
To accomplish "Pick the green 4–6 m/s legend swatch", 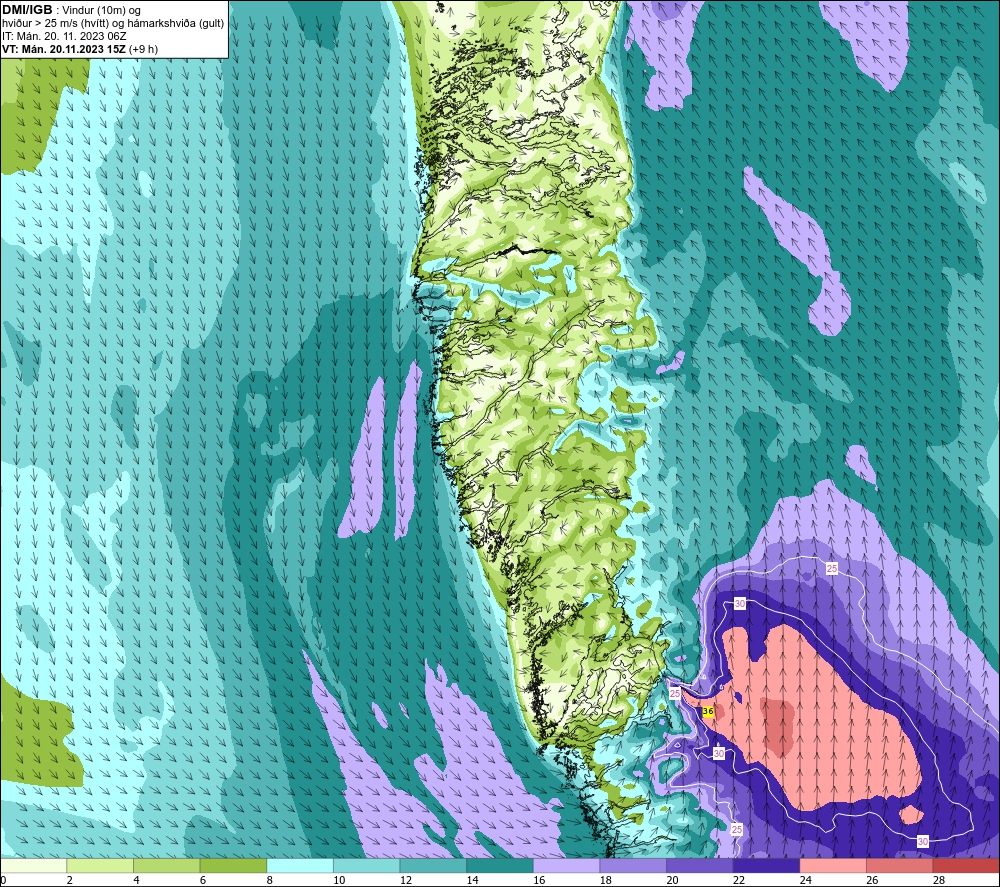I will pos(166,865).
